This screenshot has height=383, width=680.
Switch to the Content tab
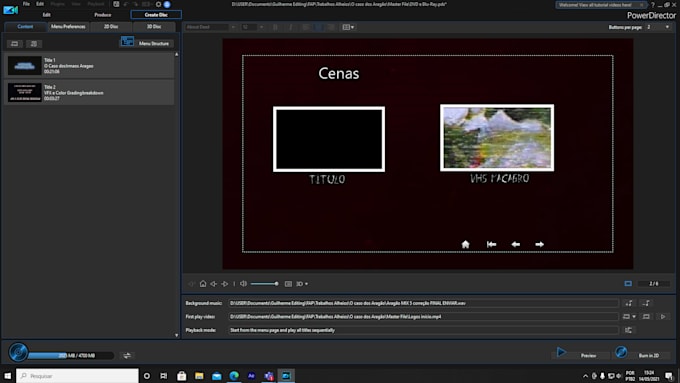(x=25, y=26)
